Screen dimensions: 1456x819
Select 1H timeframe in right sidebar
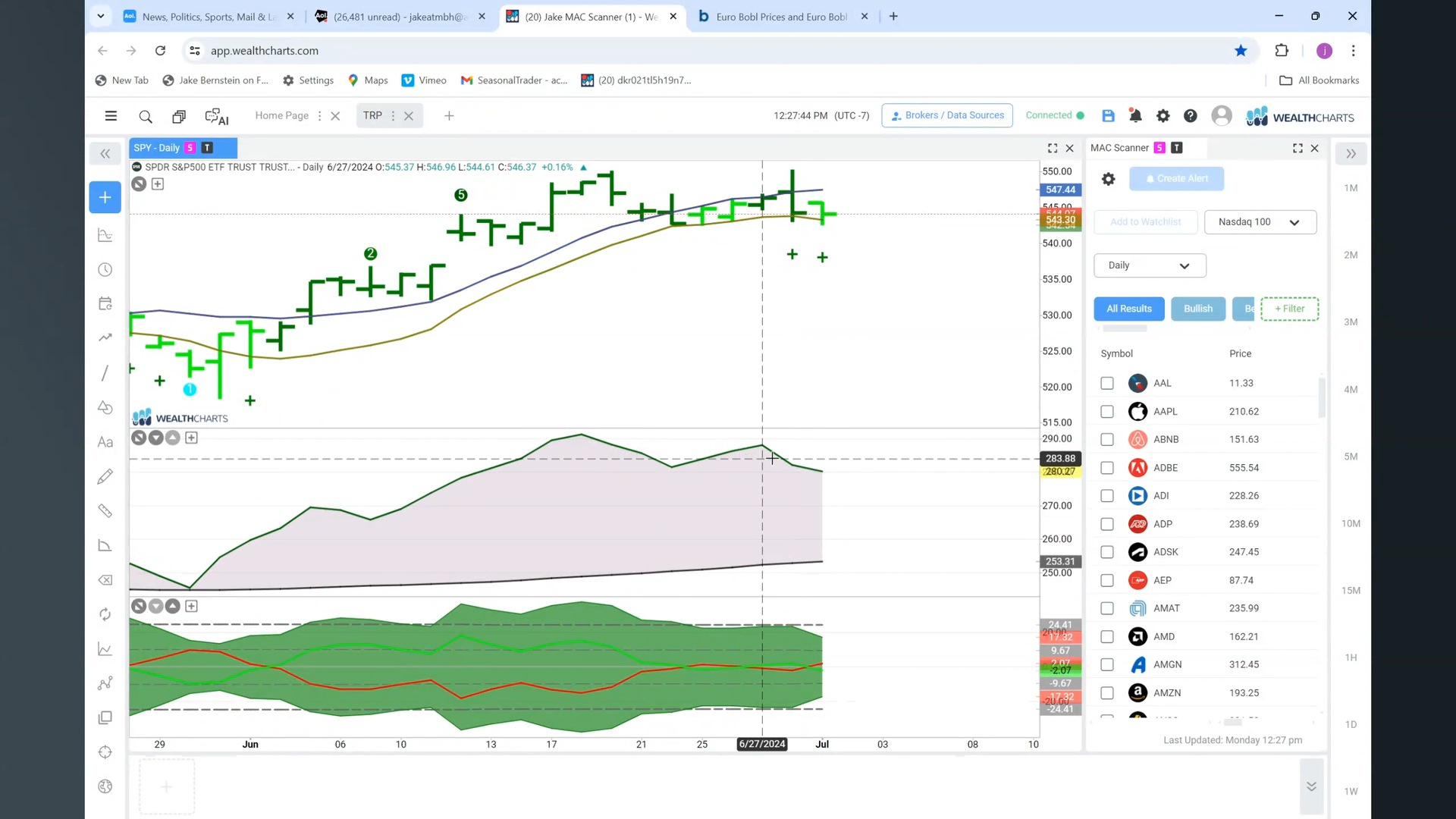coord(1351,657)
